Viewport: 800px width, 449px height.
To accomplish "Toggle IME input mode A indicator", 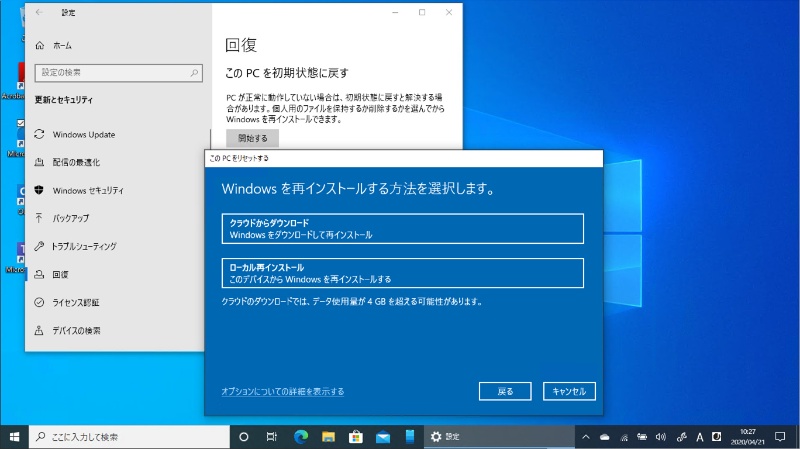I will pos(699,437).
